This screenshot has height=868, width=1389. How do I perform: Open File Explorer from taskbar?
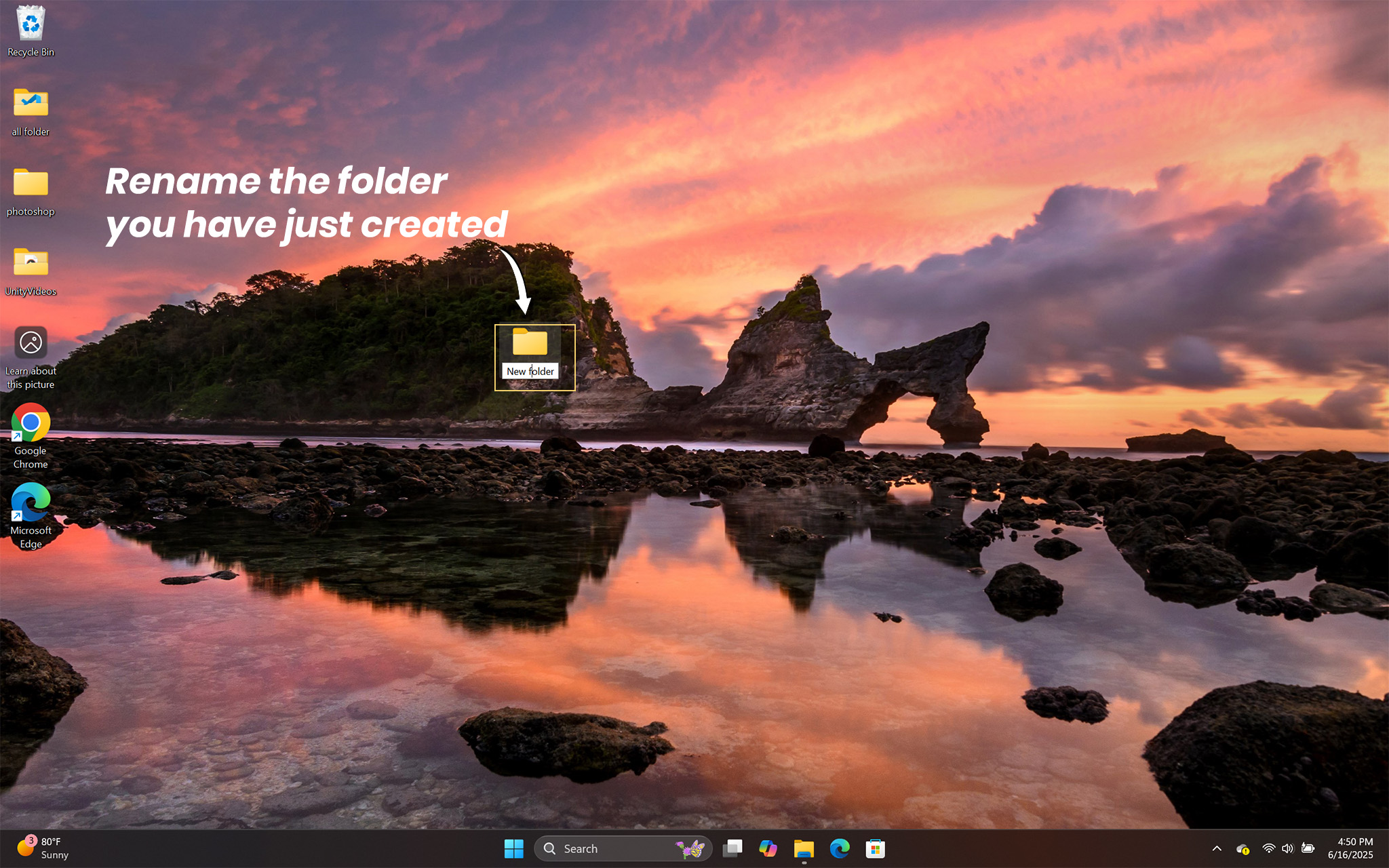804,848
